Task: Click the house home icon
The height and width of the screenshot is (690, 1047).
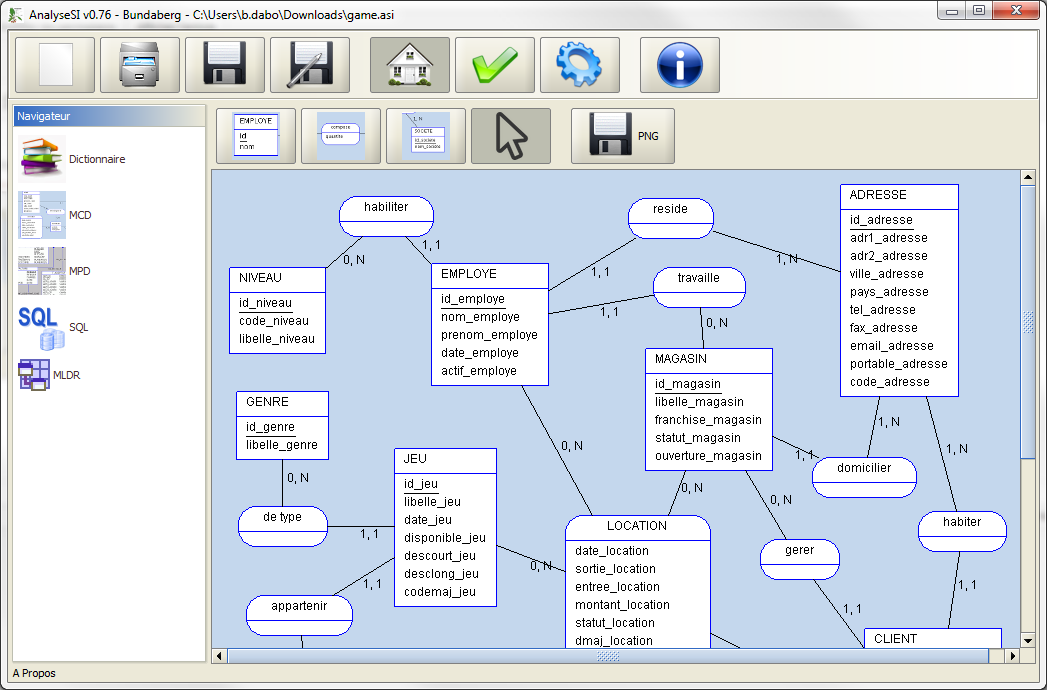Action: [x=410, y=66]
